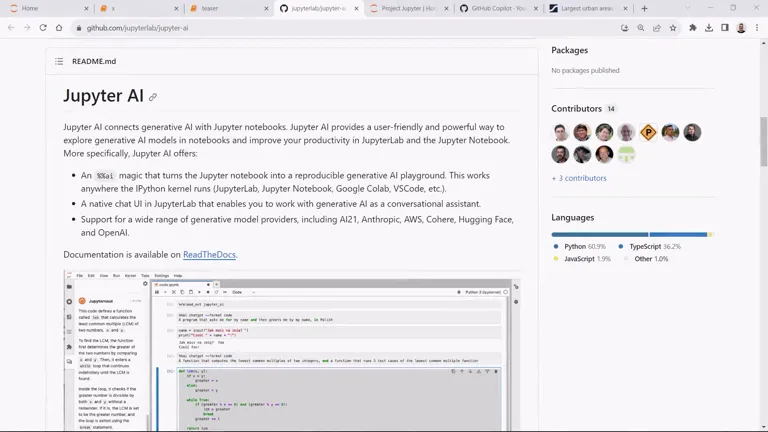The width and height of the screenshot is (768, 432).
Task: Close the teaser tab
Action: pyautogui.click(x=266, y=8)
